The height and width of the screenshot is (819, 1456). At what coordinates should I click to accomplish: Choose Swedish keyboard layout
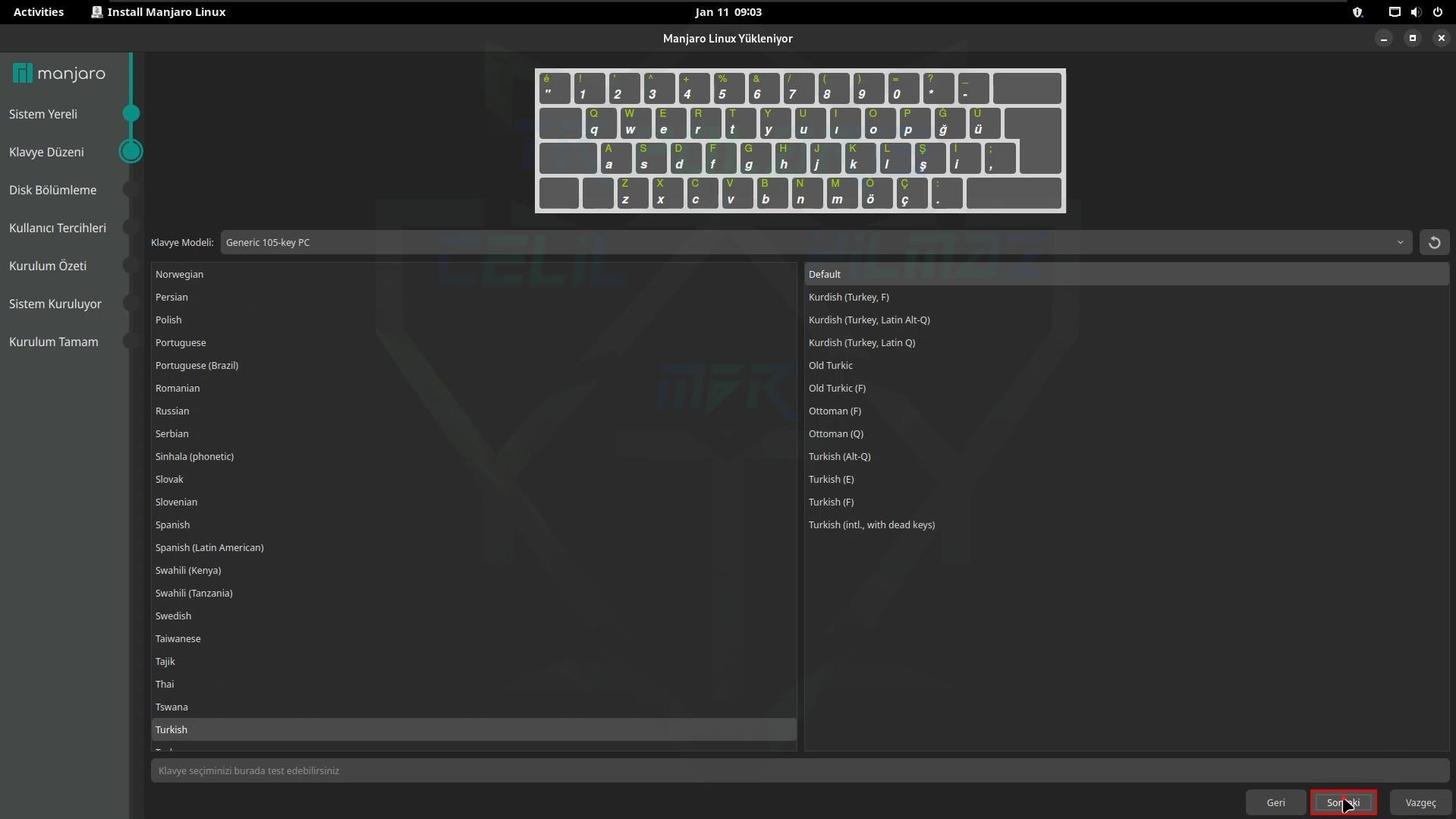point(473,616)
